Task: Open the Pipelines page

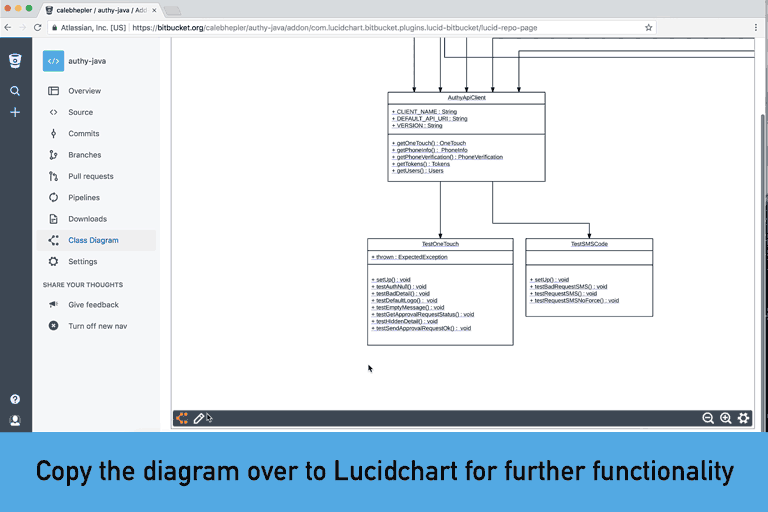Action: (84, 197)
